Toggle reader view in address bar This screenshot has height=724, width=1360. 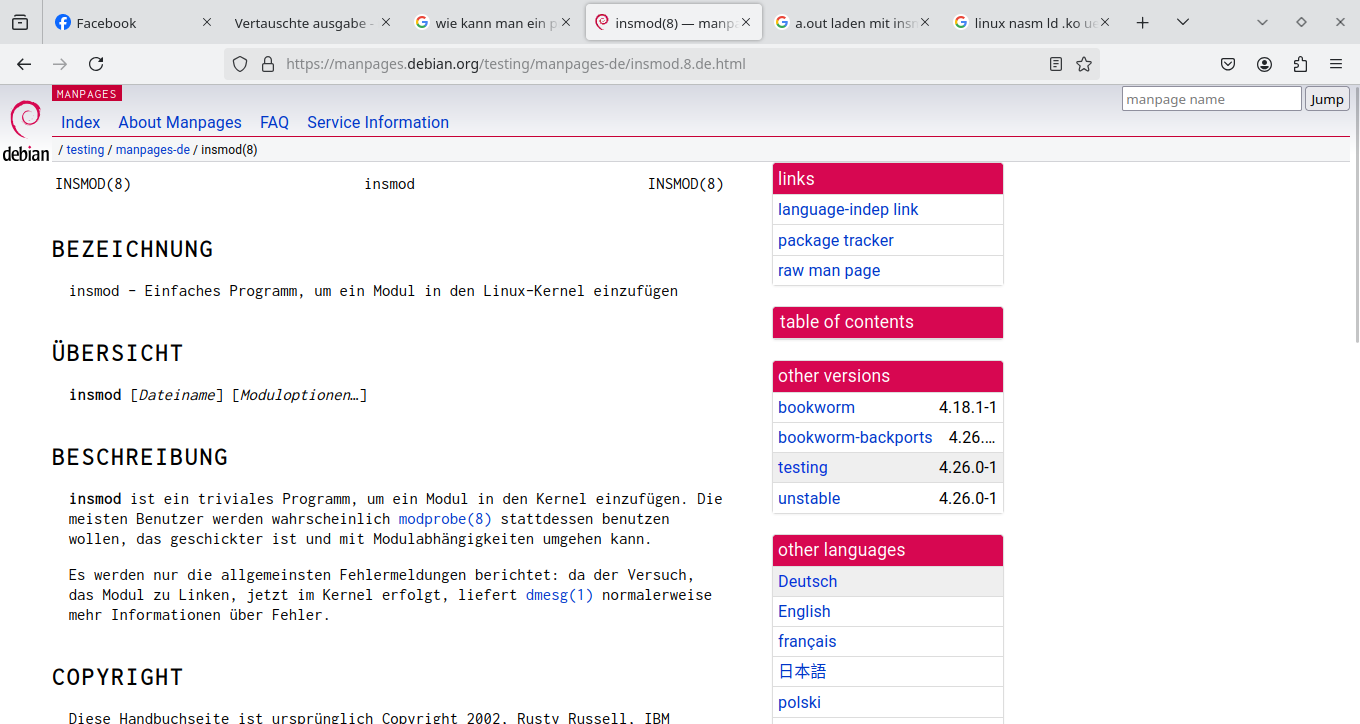pyautogui.click(x=1056, y=64)
